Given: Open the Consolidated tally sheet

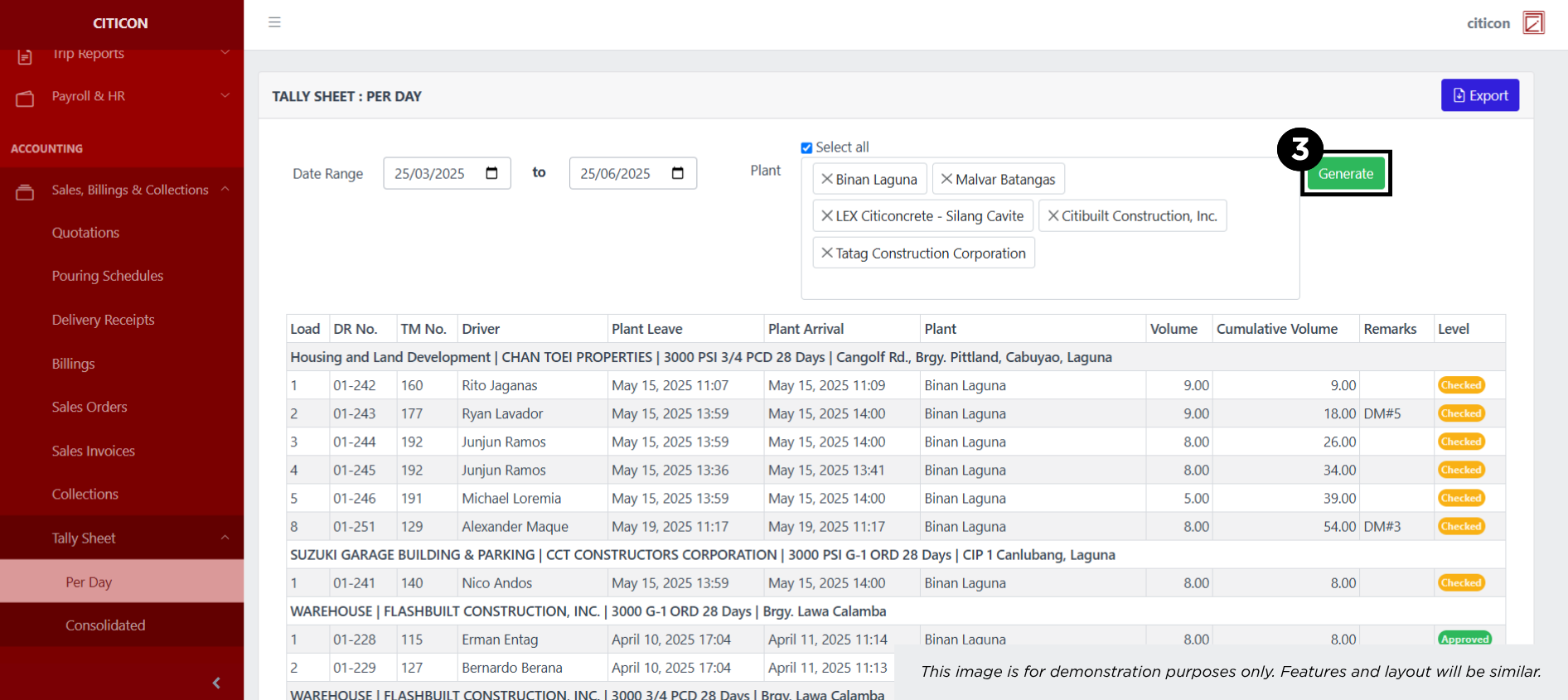Looking at the screenshot, I should pyautogui.click(x=105, y=625).
